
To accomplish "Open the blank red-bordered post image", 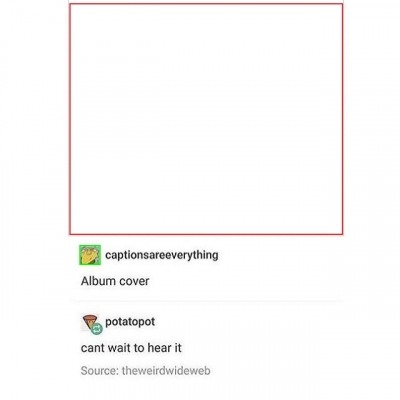I will click(206, 119).
